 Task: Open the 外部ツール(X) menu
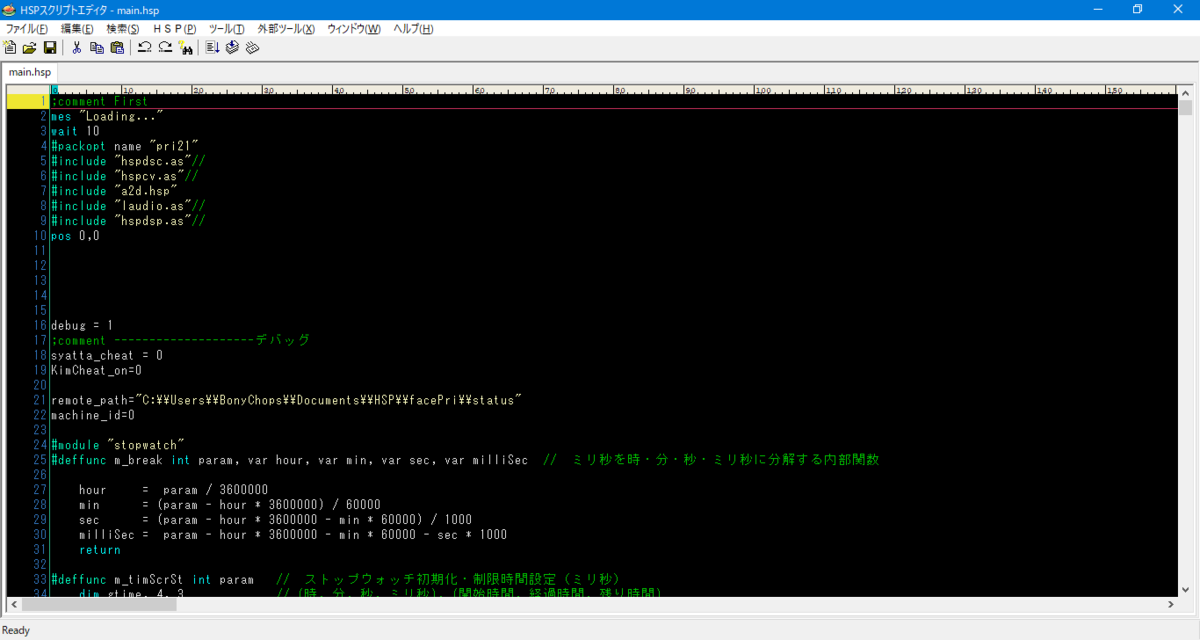coord(286,29)
